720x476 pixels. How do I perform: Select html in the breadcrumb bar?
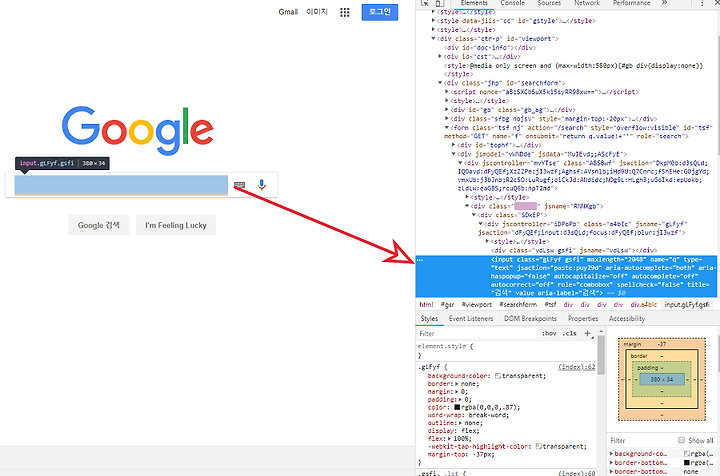(x=426, y=305)
